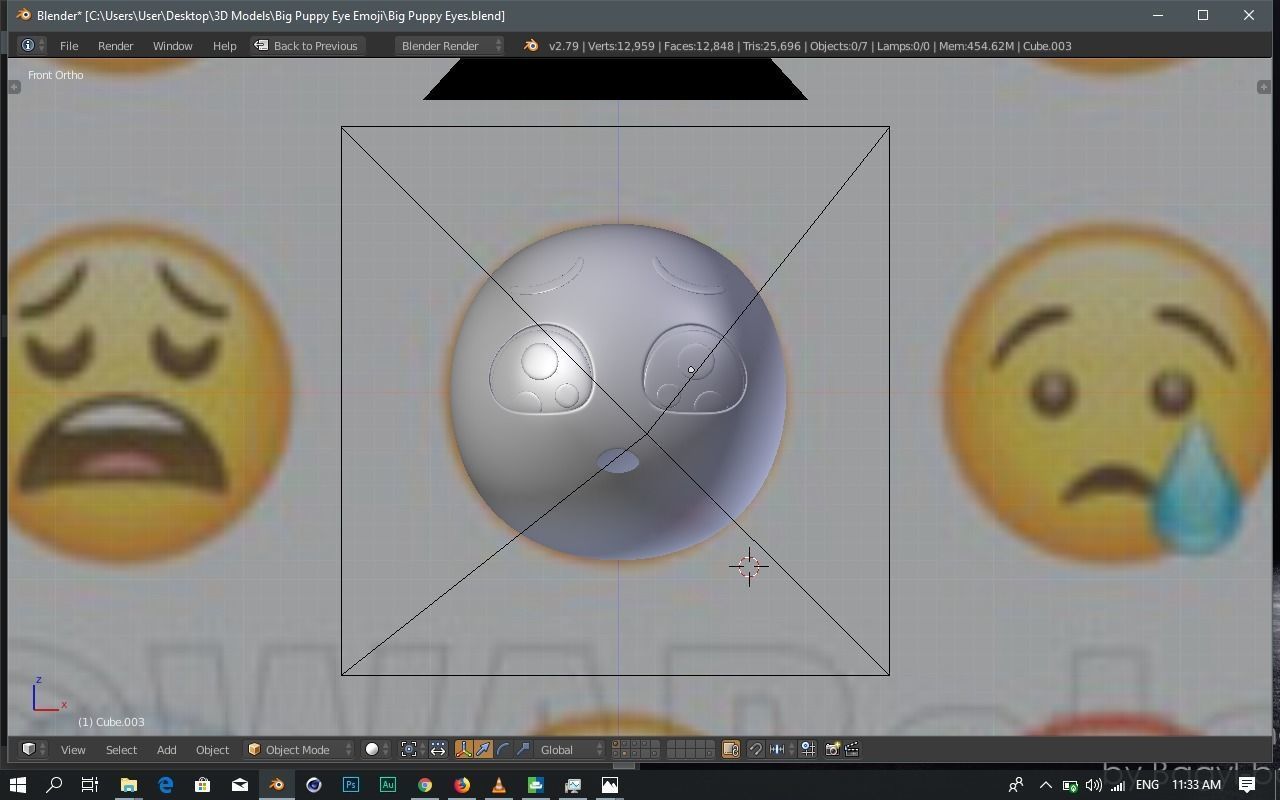Toggle snap during transform magnet
This screenshot has height=800, width=1280.
coord(755,749)
